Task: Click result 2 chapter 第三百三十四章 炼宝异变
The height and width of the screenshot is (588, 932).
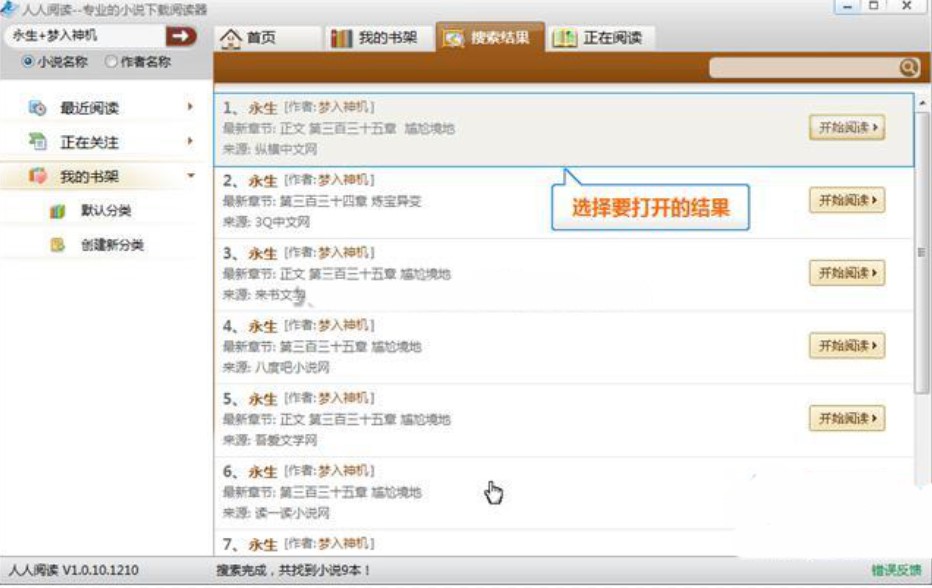Action: pos(350,201)
